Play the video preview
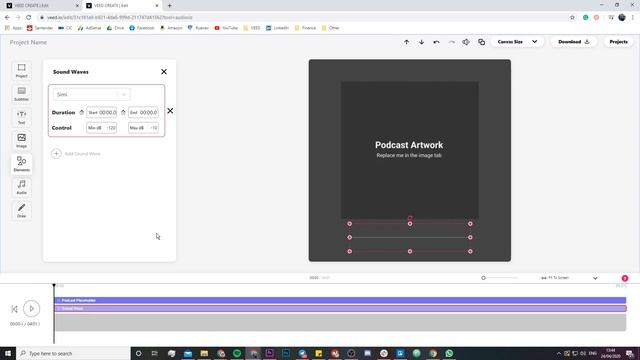This screenshot has height=360, width=640. click(x=31, y=309)
